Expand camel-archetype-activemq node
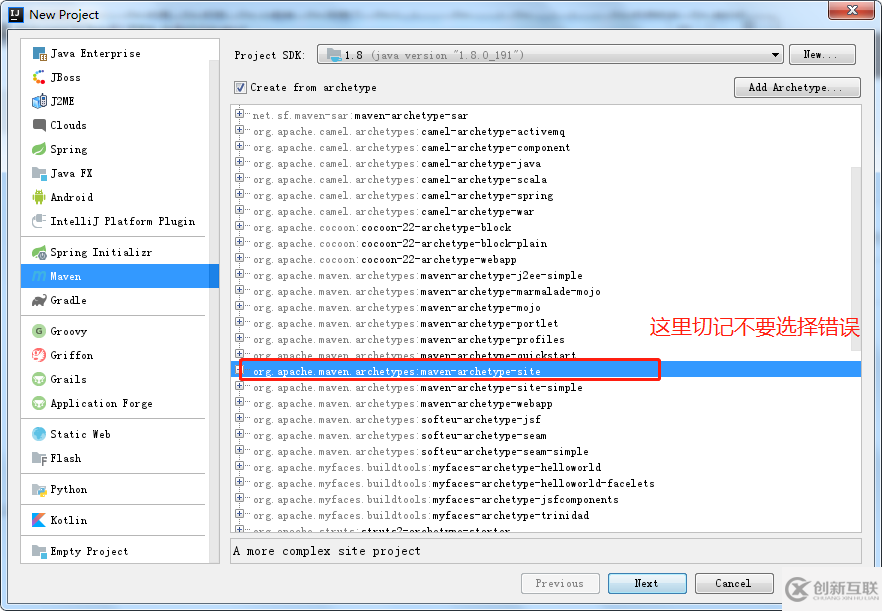 click(240, 129)
